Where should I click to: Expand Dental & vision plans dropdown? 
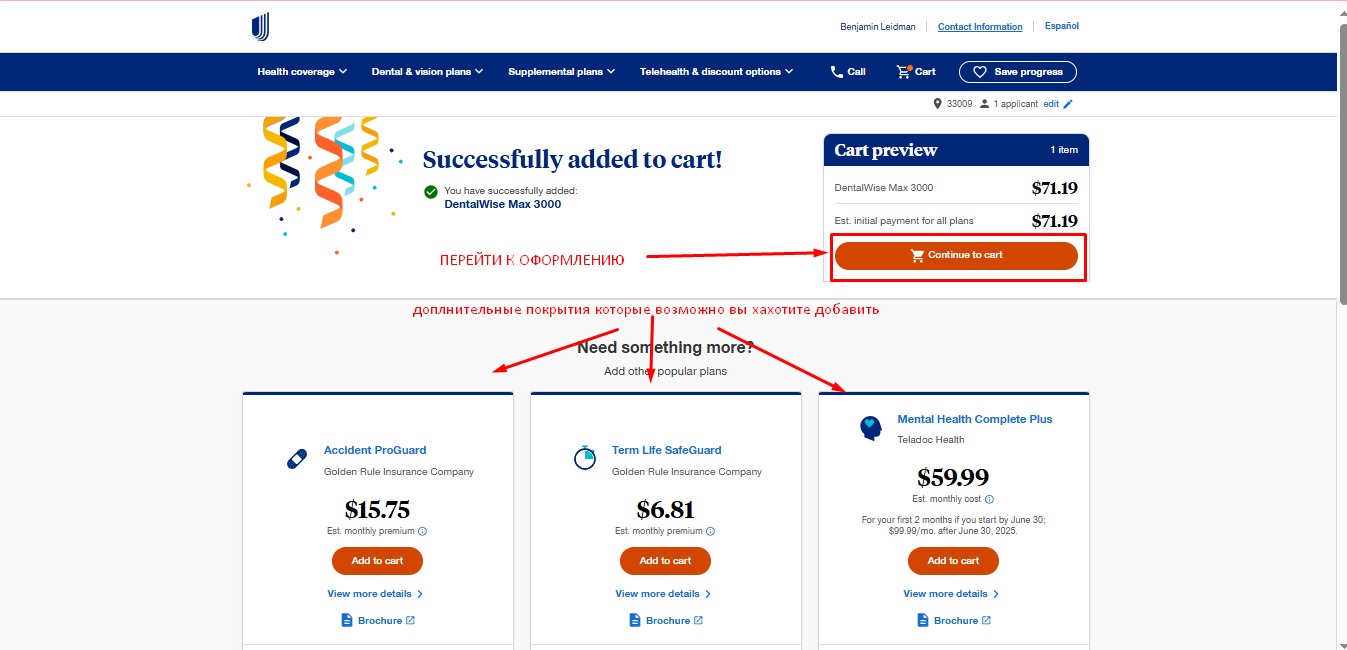tap(427, 72)
